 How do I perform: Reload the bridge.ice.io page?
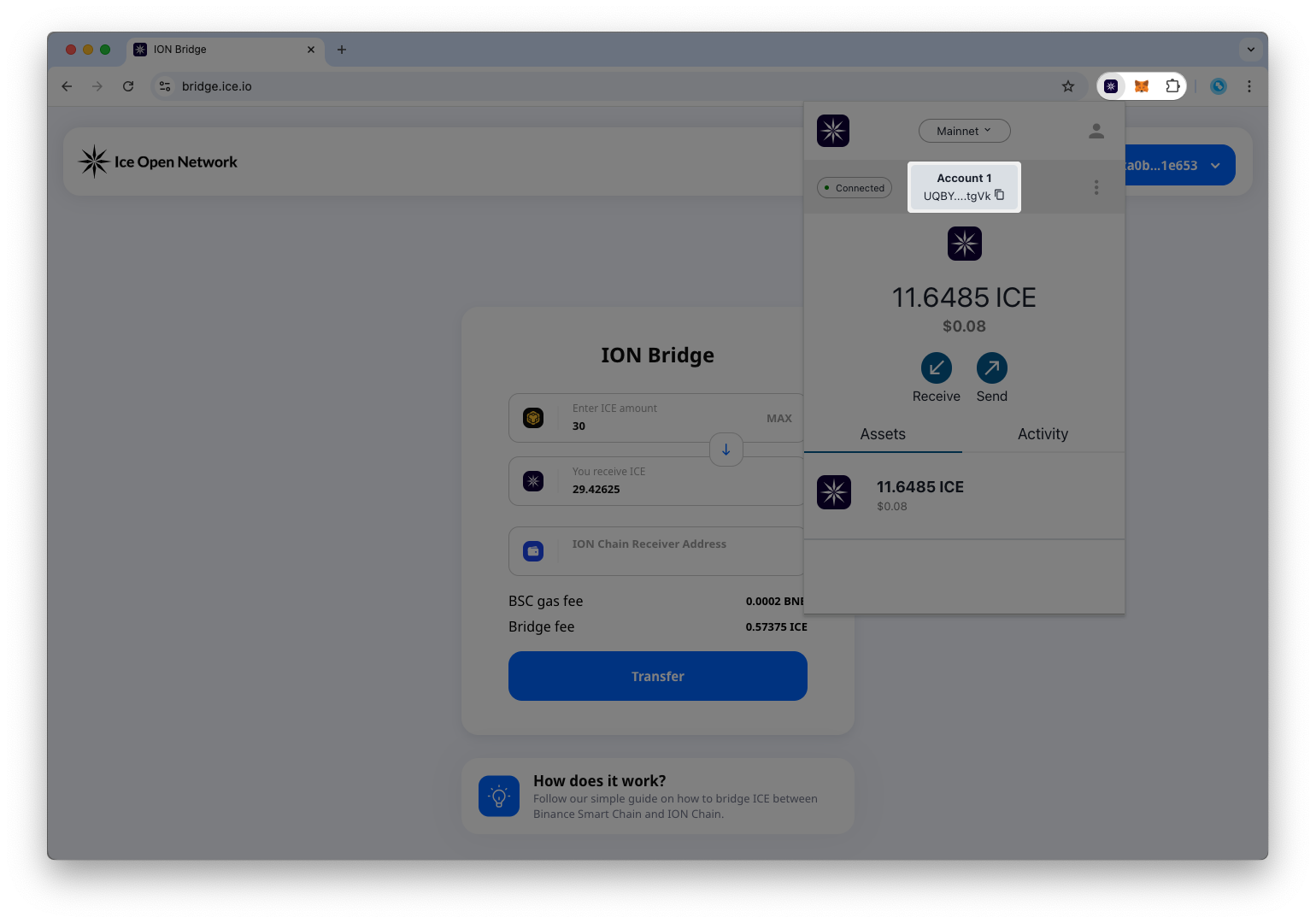point(128,86)
